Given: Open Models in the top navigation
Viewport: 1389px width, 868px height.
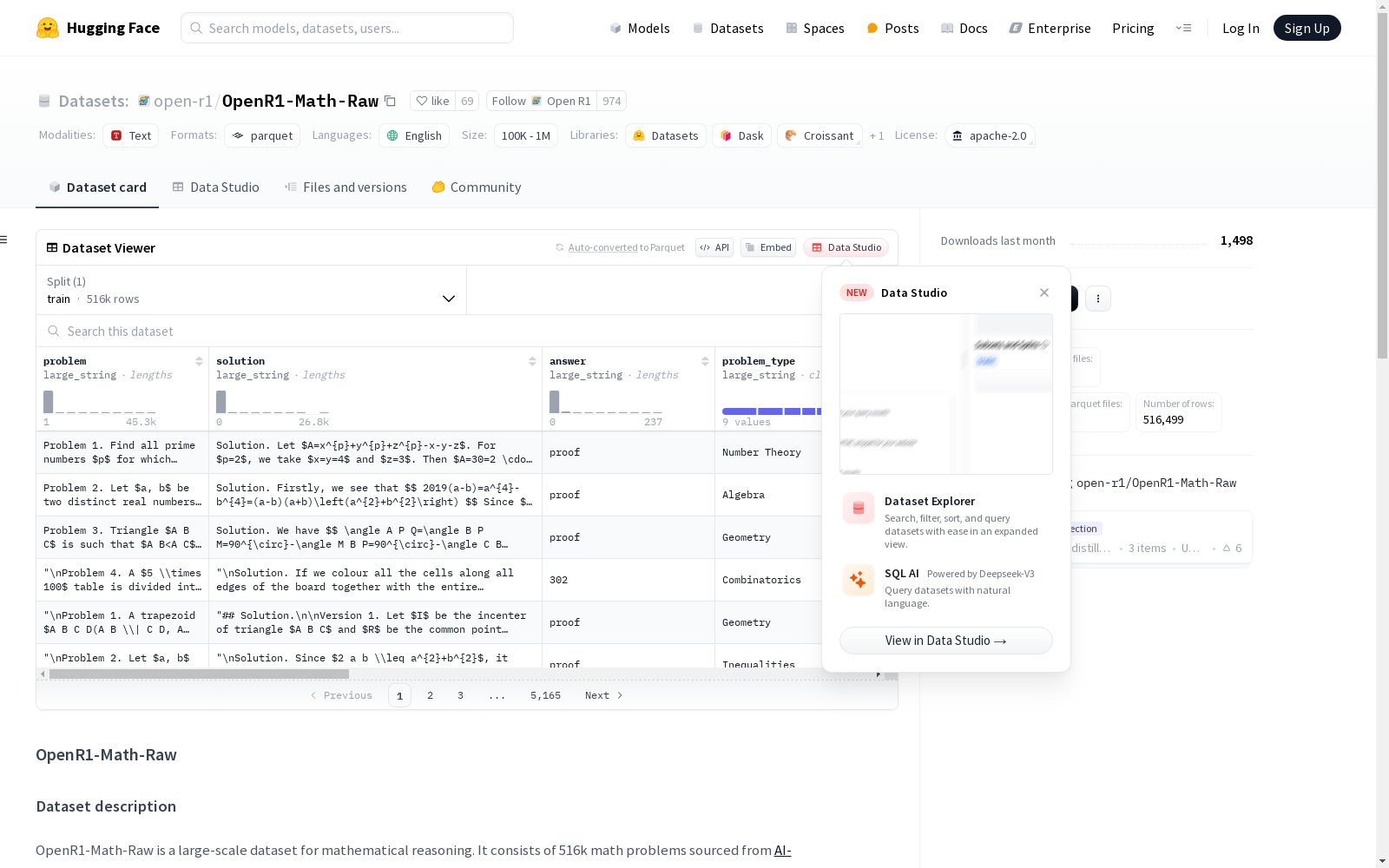Looking at the screenshot, I should coord(640,28).
